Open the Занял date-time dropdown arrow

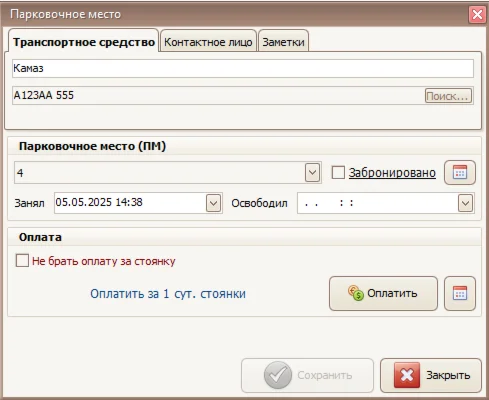[x=213, y=203]
